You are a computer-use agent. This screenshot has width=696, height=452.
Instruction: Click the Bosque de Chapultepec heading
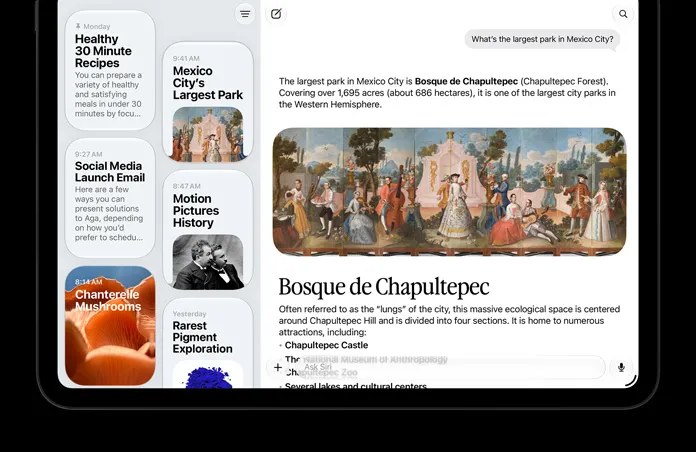coord(384,286)
